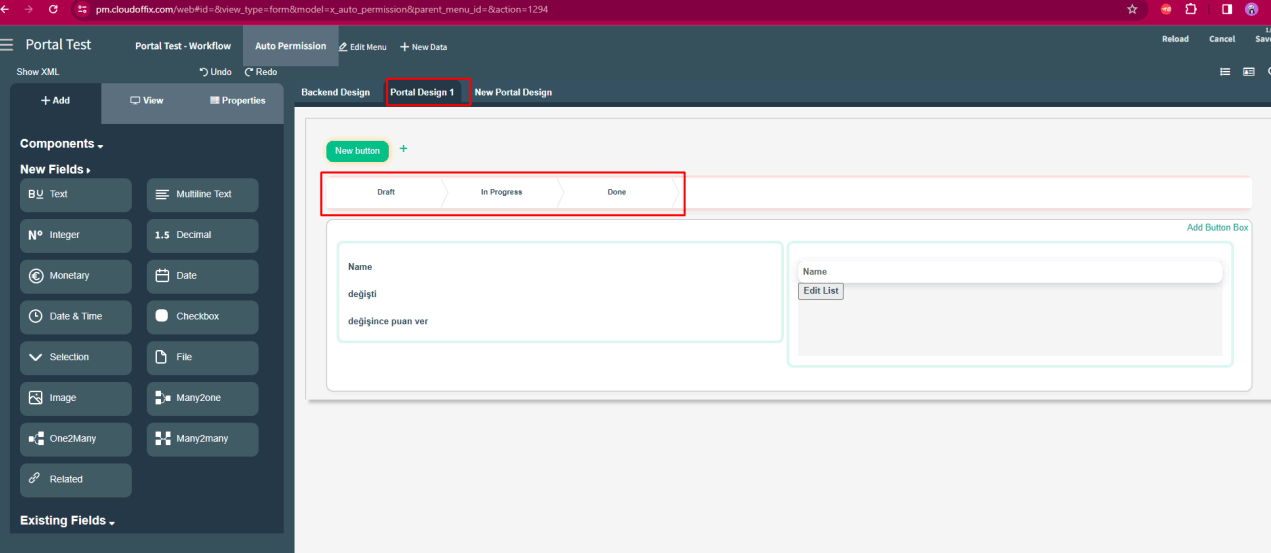Click the browser back arrow
This screenshot has width=1271, height=553.
[6, 9]
